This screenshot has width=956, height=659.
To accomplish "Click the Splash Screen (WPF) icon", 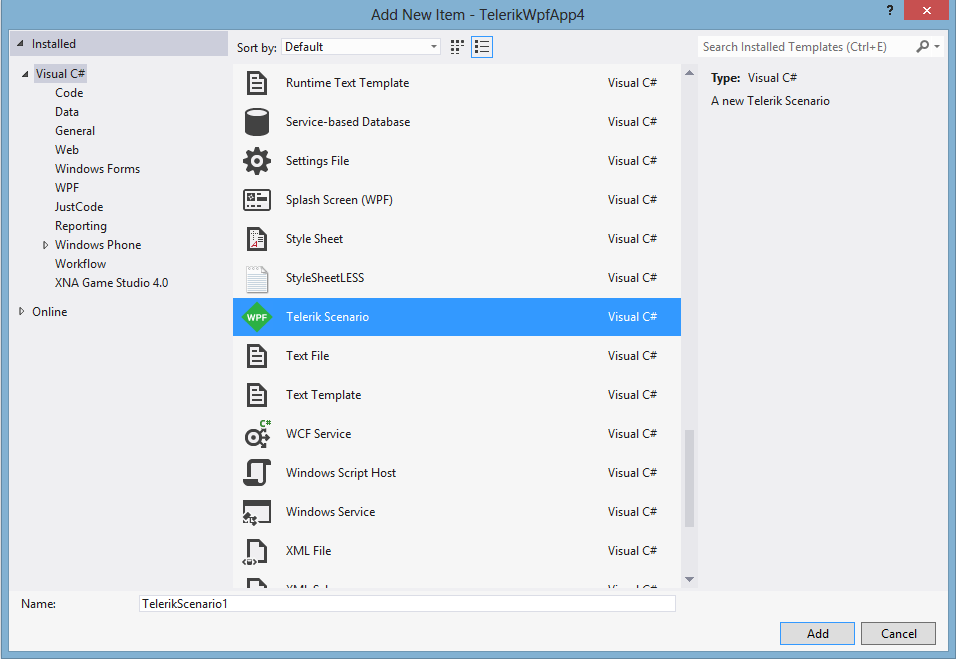I will (257, 200).
